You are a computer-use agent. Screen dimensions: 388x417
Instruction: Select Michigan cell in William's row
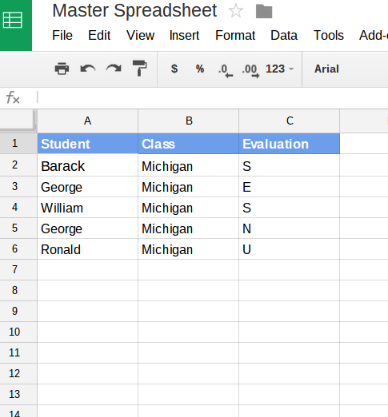pos(188,208)
